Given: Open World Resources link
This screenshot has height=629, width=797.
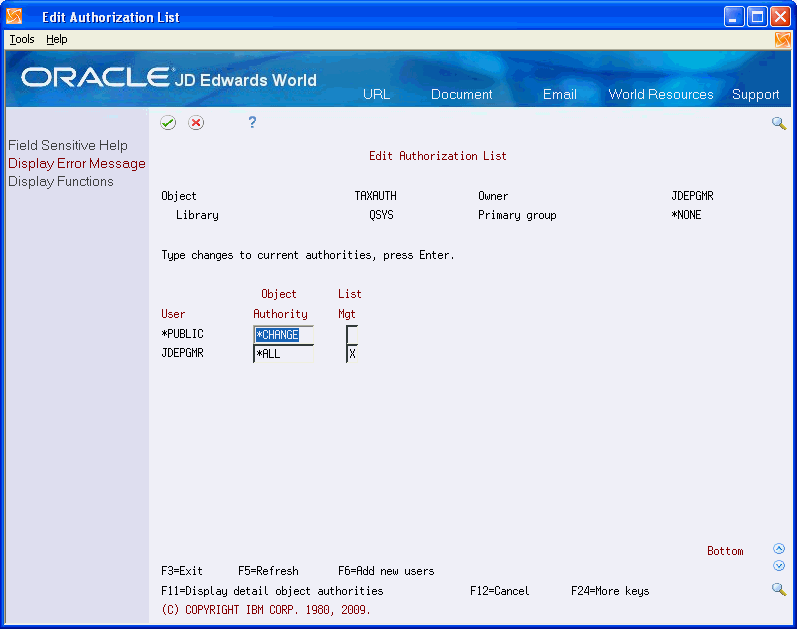Looking at the screenshot, I should pyautogui.click(x=661, y=94).
